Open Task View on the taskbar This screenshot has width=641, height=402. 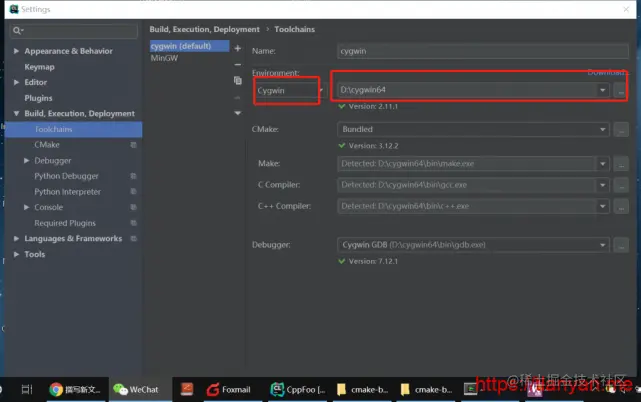27,389
